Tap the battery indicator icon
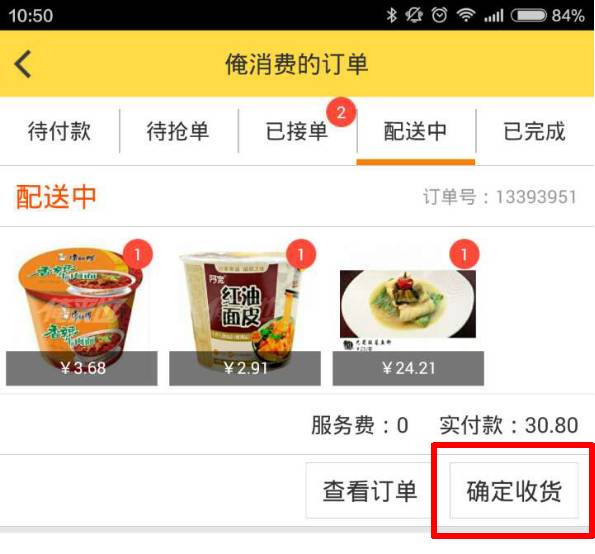595x554 pixels. click(x=529, y=16)
